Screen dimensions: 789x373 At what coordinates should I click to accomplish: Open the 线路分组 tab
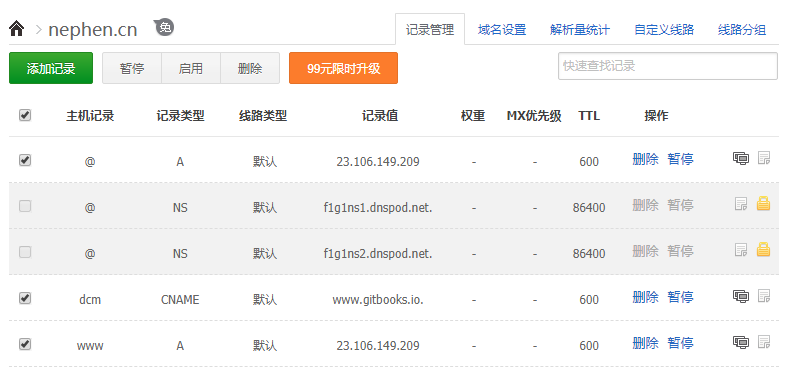[x=742, y=30]
